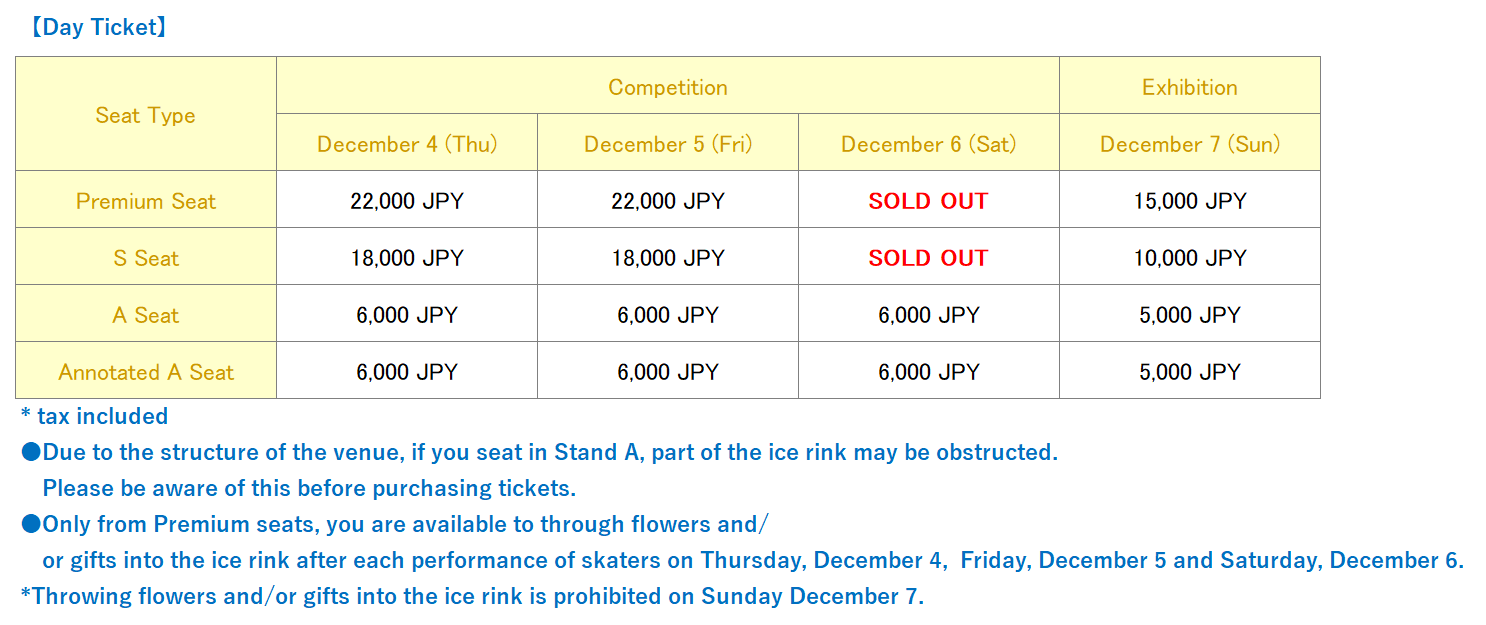Select the 10,000 JPY S Seat exhibition price
Viewport: 1486px width, 625px height.
coord(1189,258)
